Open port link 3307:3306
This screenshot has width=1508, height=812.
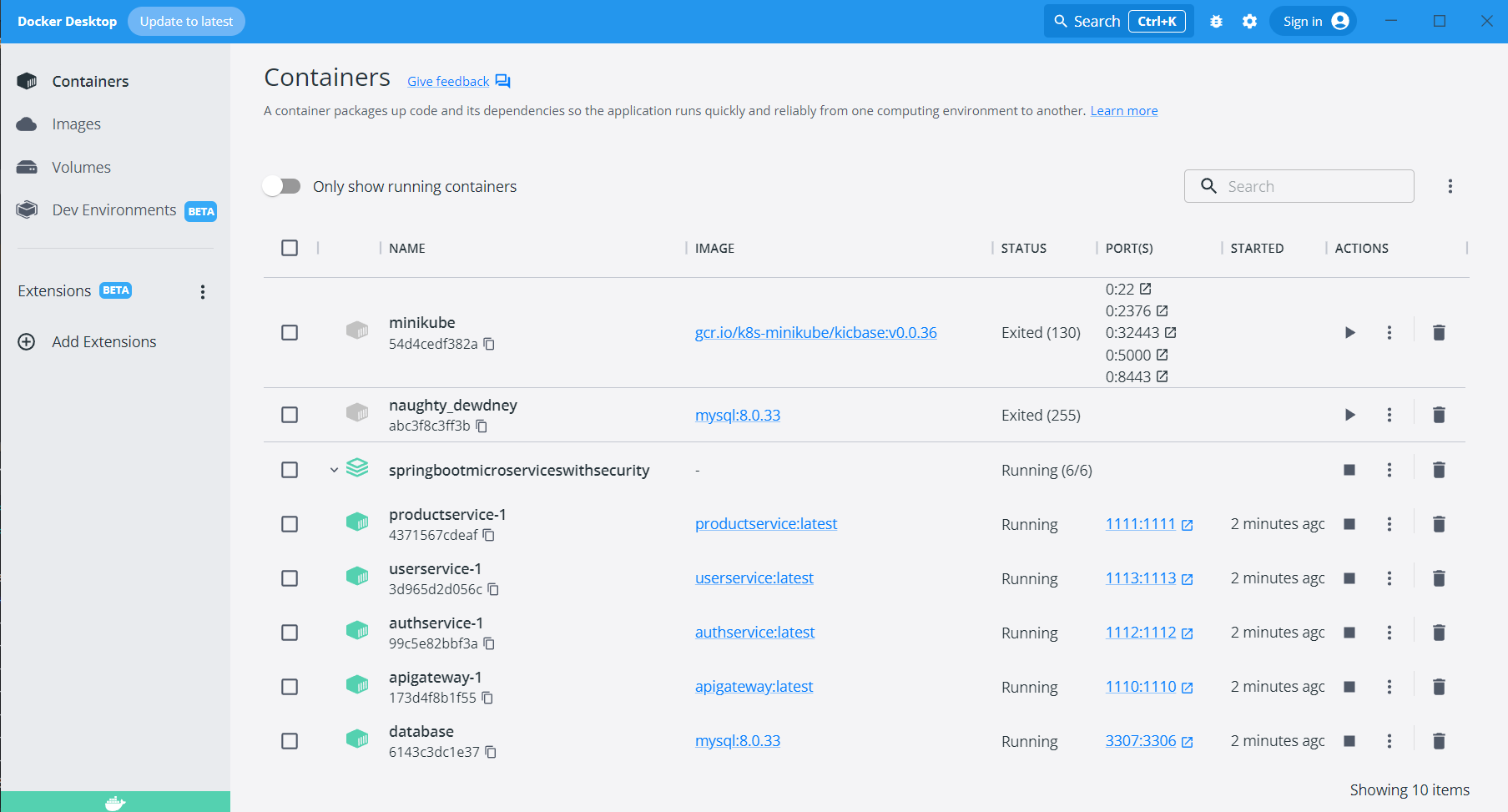(1141, 741)
